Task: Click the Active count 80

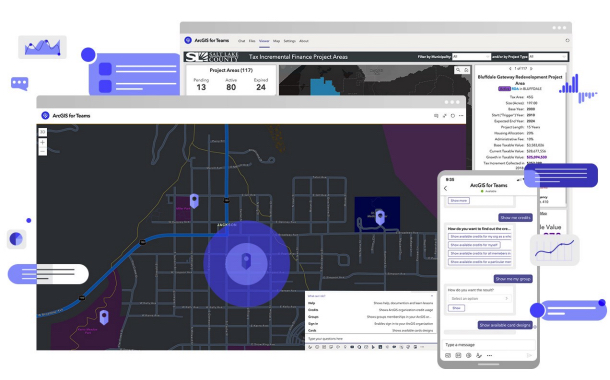Action: (x=231, y=87)
